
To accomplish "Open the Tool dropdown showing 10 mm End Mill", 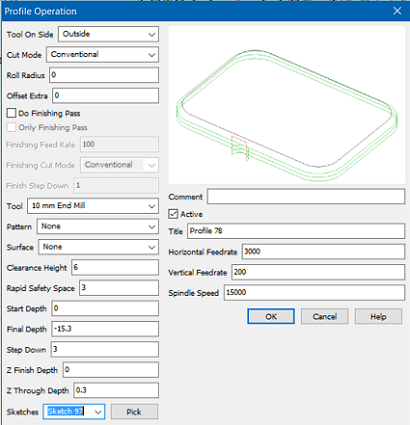I will coord(93,206).
